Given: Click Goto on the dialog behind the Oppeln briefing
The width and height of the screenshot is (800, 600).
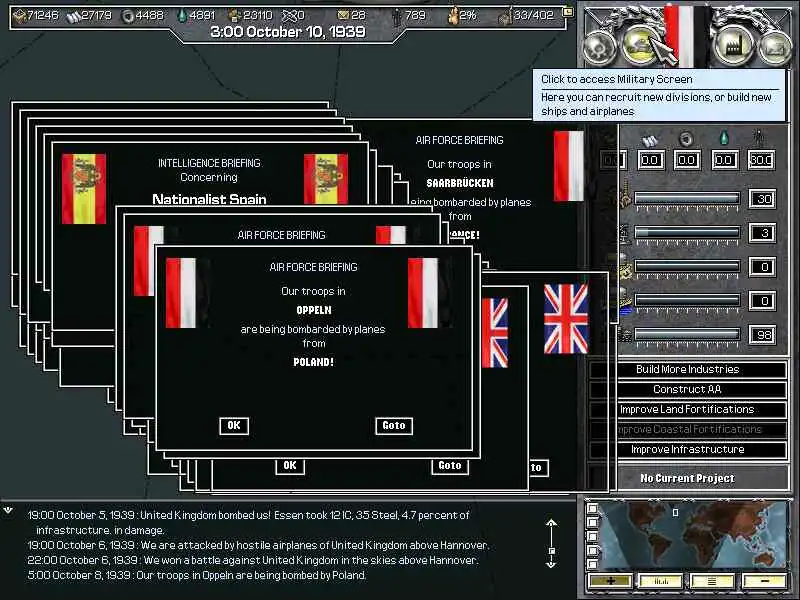Looking at the screenshot, I should [449, 466].
